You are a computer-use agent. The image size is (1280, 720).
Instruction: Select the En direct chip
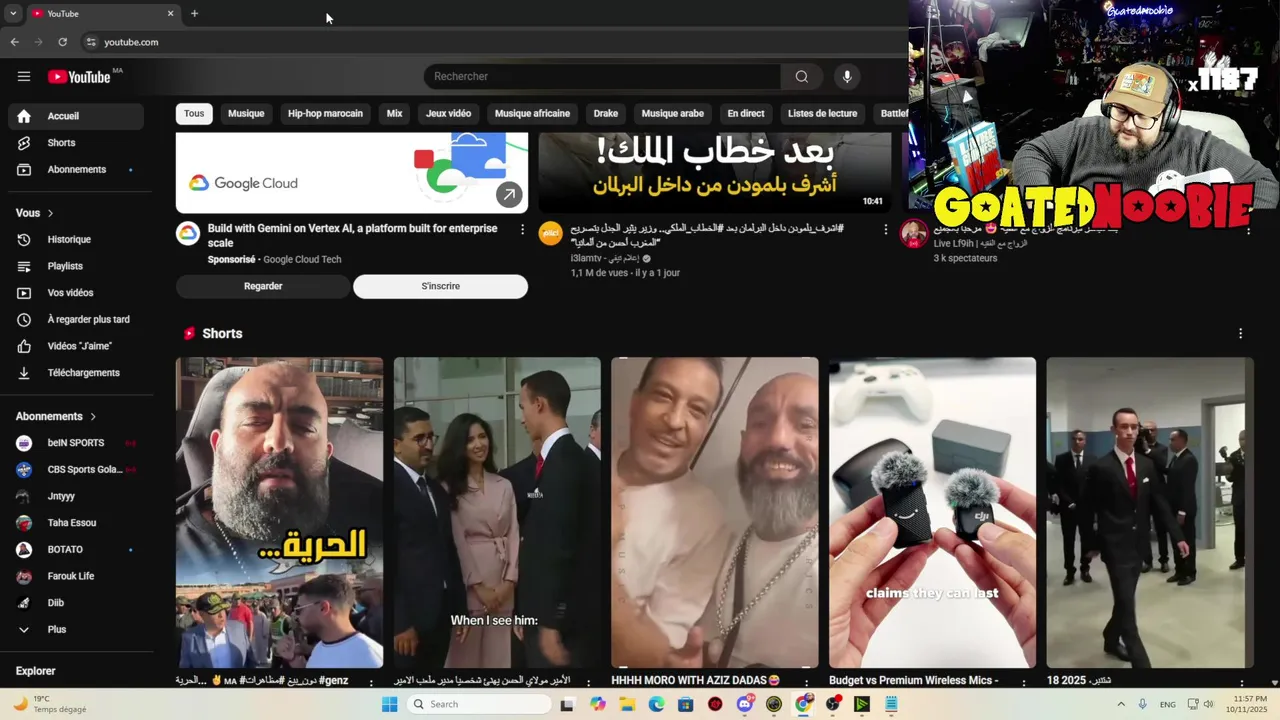tap(746, 114)
